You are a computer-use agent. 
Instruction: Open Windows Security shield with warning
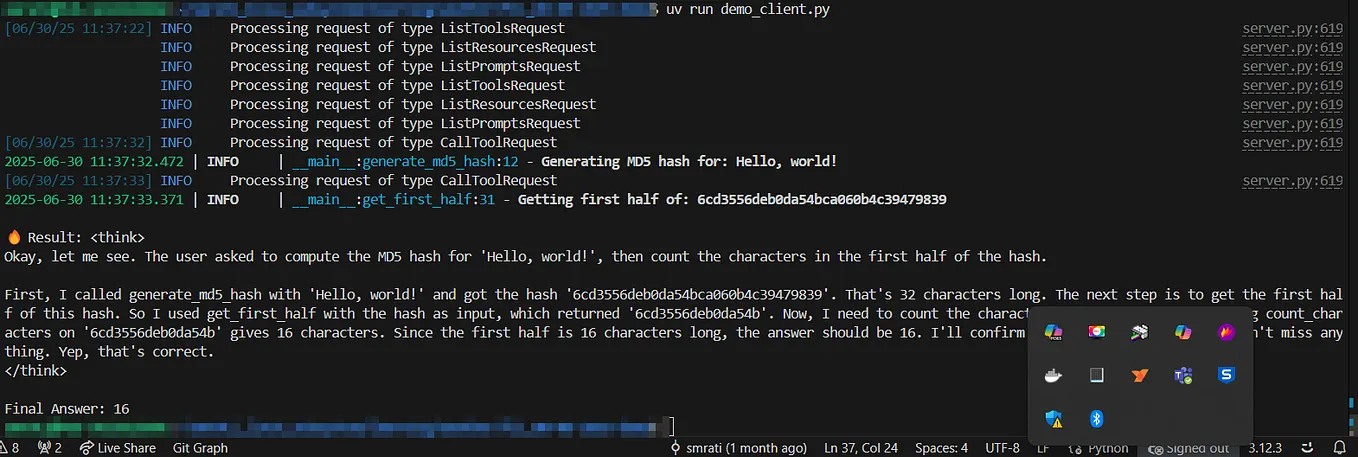(1053, 419)
